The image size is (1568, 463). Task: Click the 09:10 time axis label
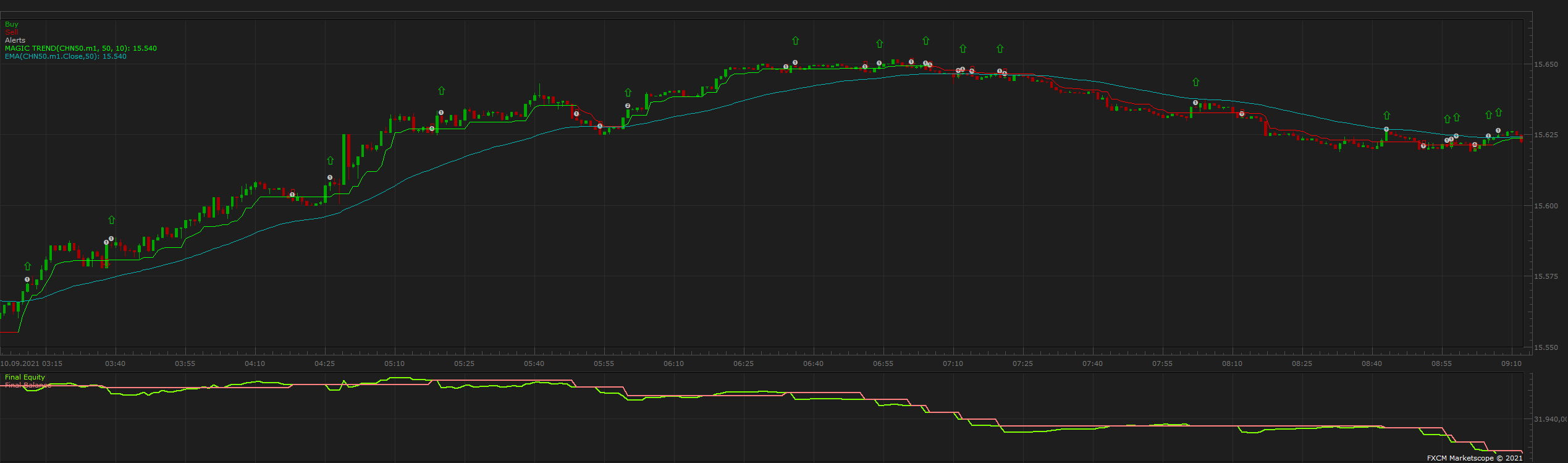1512,363
